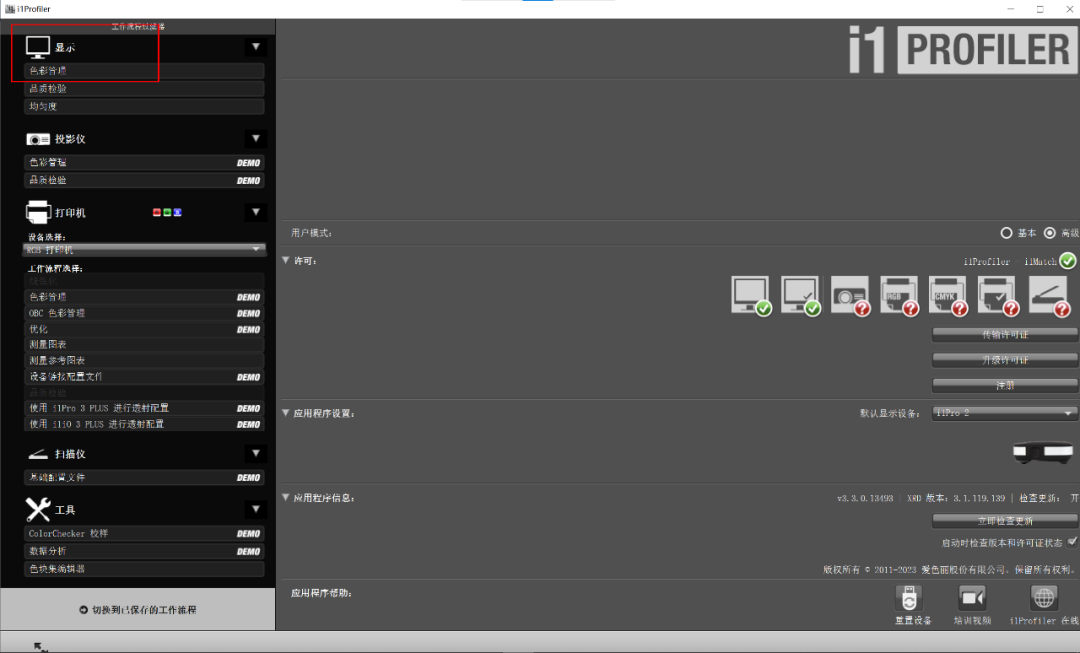Toggle the 启动时检查版本和许可证状态 checkbox
The image size is (1080, 653).
click(1072, 542)
